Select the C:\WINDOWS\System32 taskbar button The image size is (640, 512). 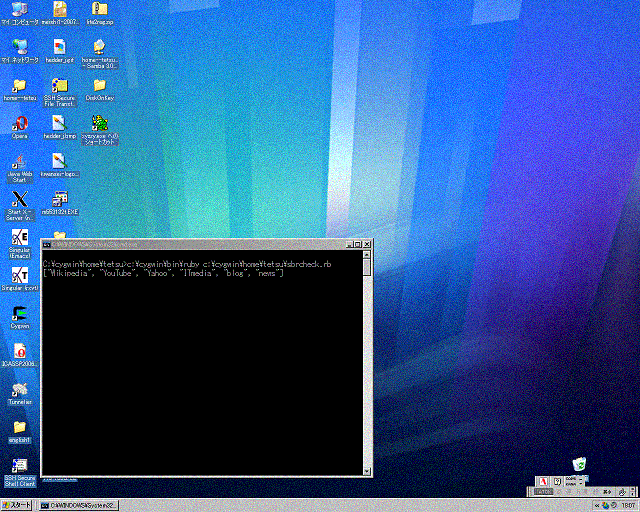80,505
